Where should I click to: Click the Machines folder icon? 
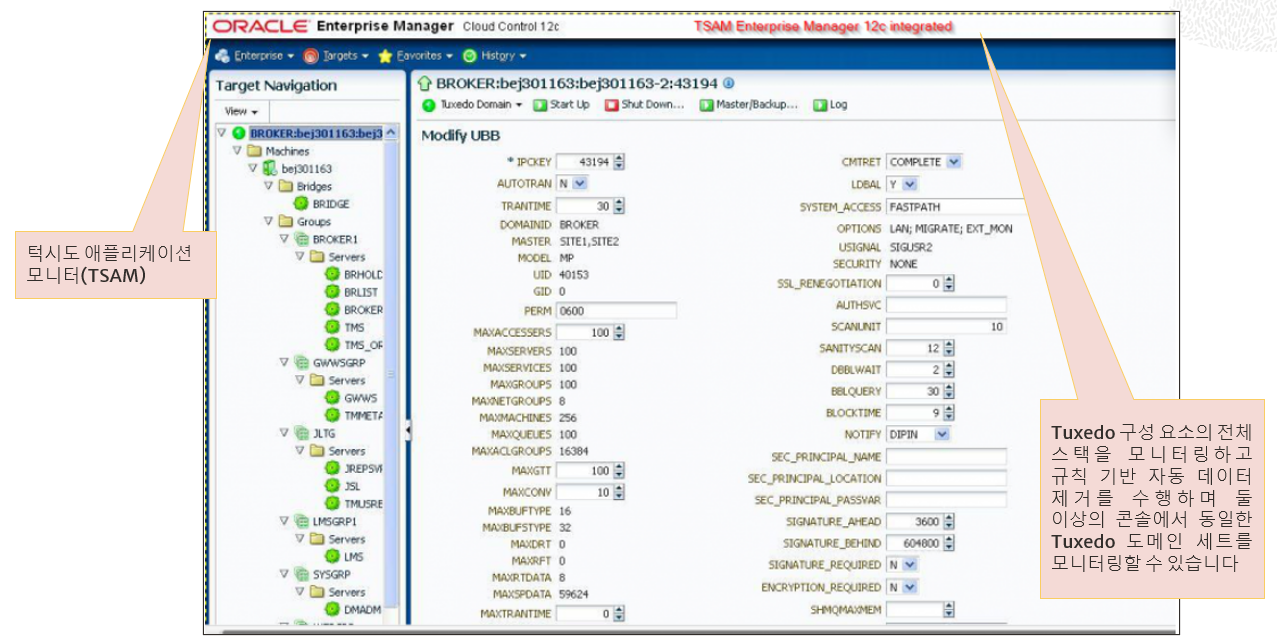pyautogui.click(x=254, y=151)
